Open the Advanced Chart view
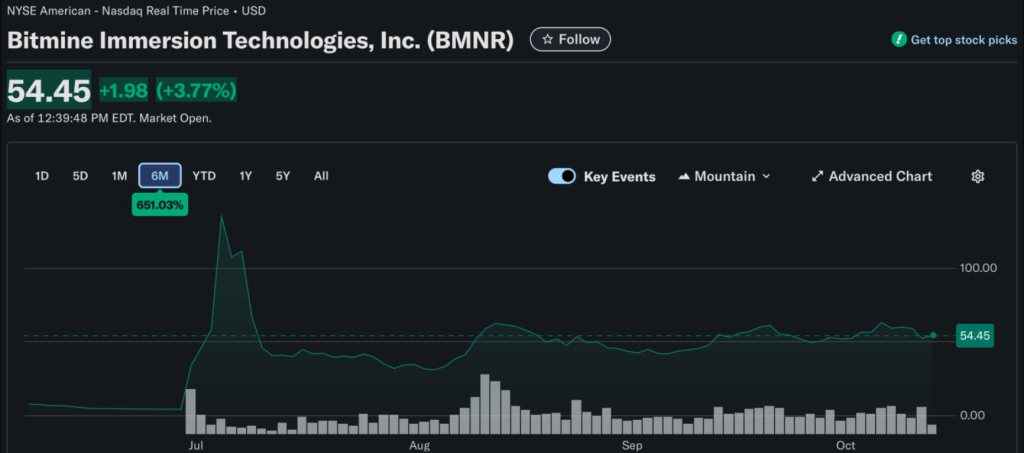 (x=880, y=176)
